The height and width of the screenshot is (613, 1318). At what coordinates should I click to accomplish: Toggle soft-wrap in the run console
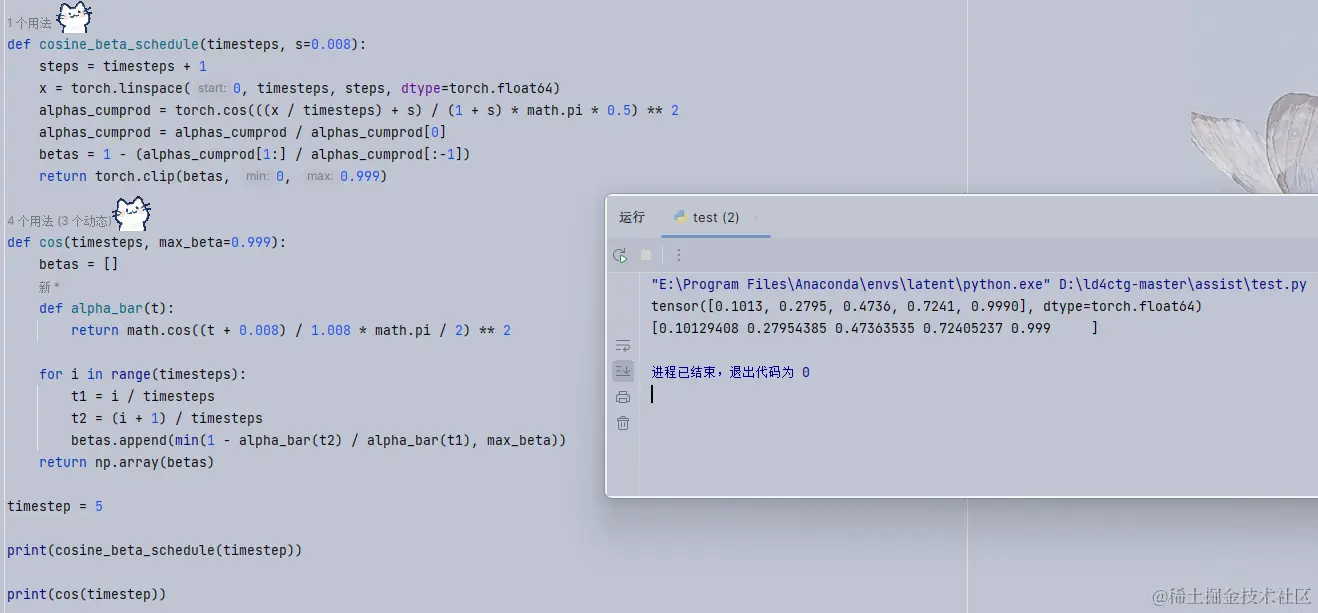tap(623, 346)
